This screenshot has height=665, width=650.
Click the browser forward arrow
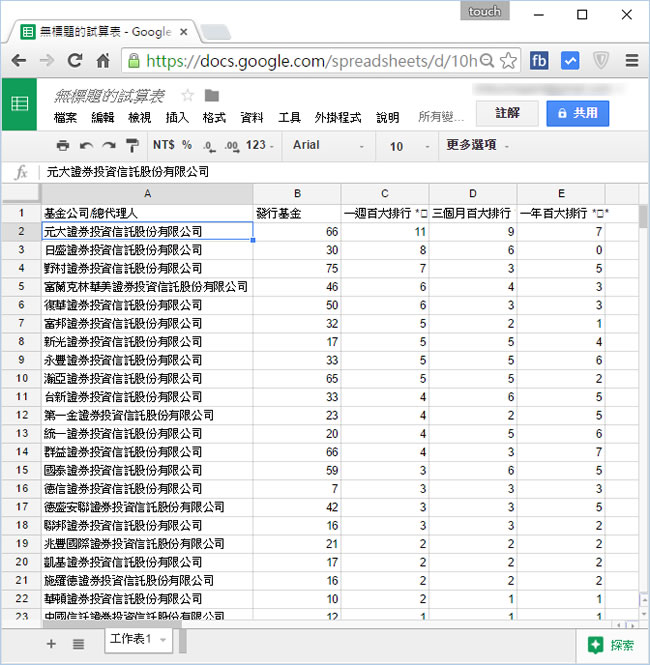point(47,61)
